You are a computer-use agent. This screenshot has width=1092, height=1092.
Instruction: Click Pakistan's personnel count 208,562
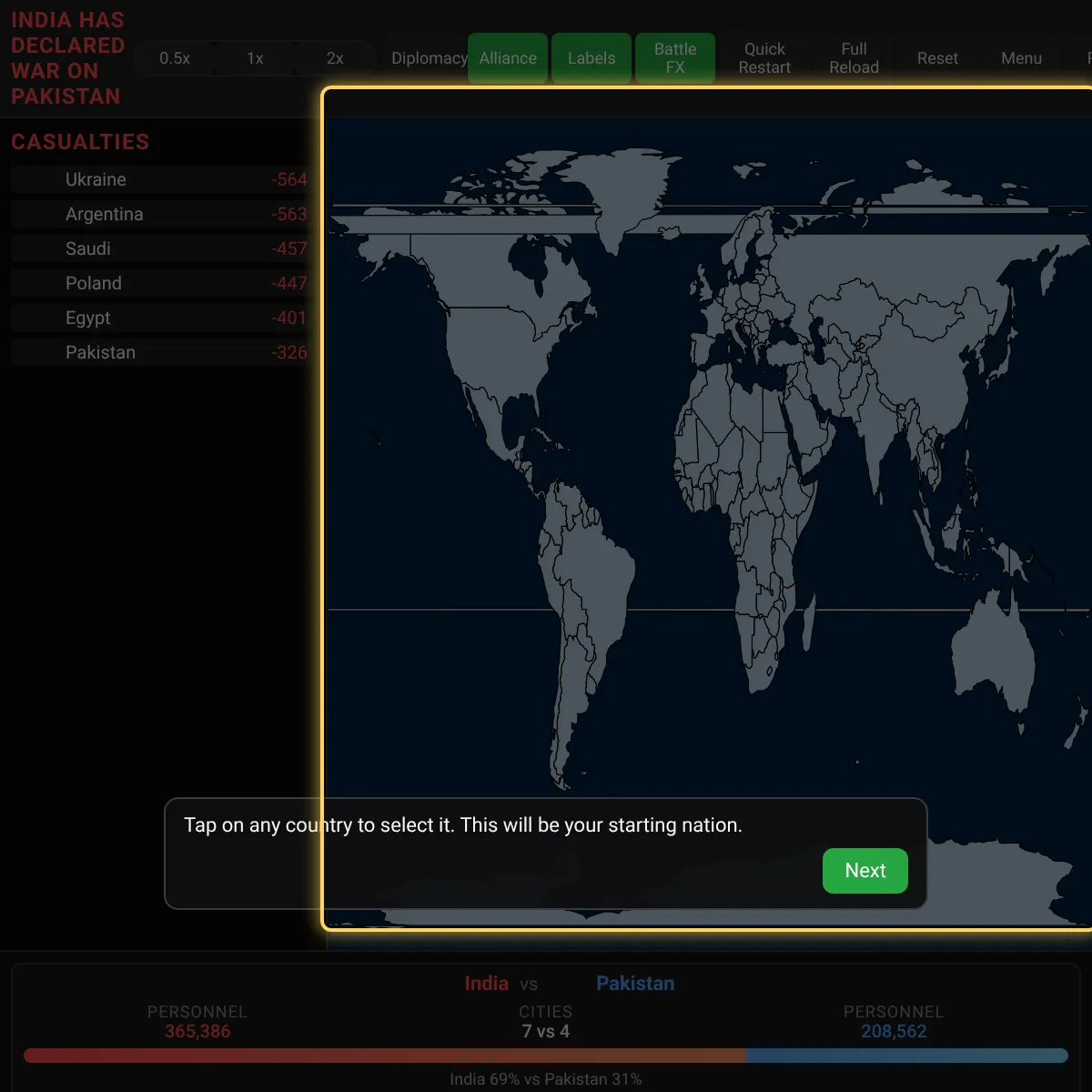pos(894,1031)
